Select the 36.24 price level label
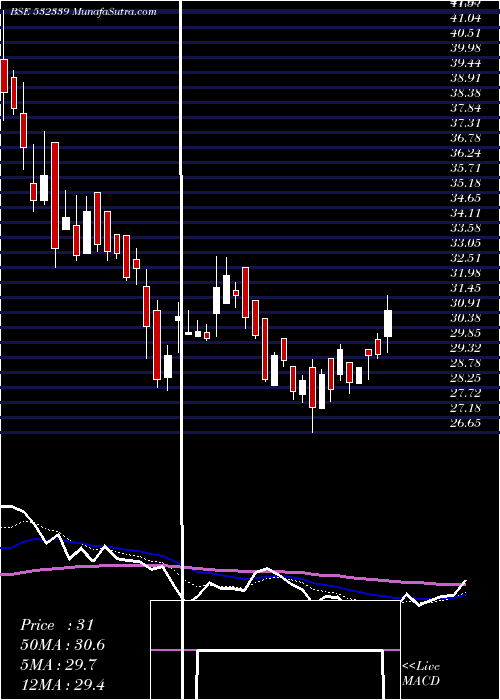500x700 pixels. coord(465,153)
